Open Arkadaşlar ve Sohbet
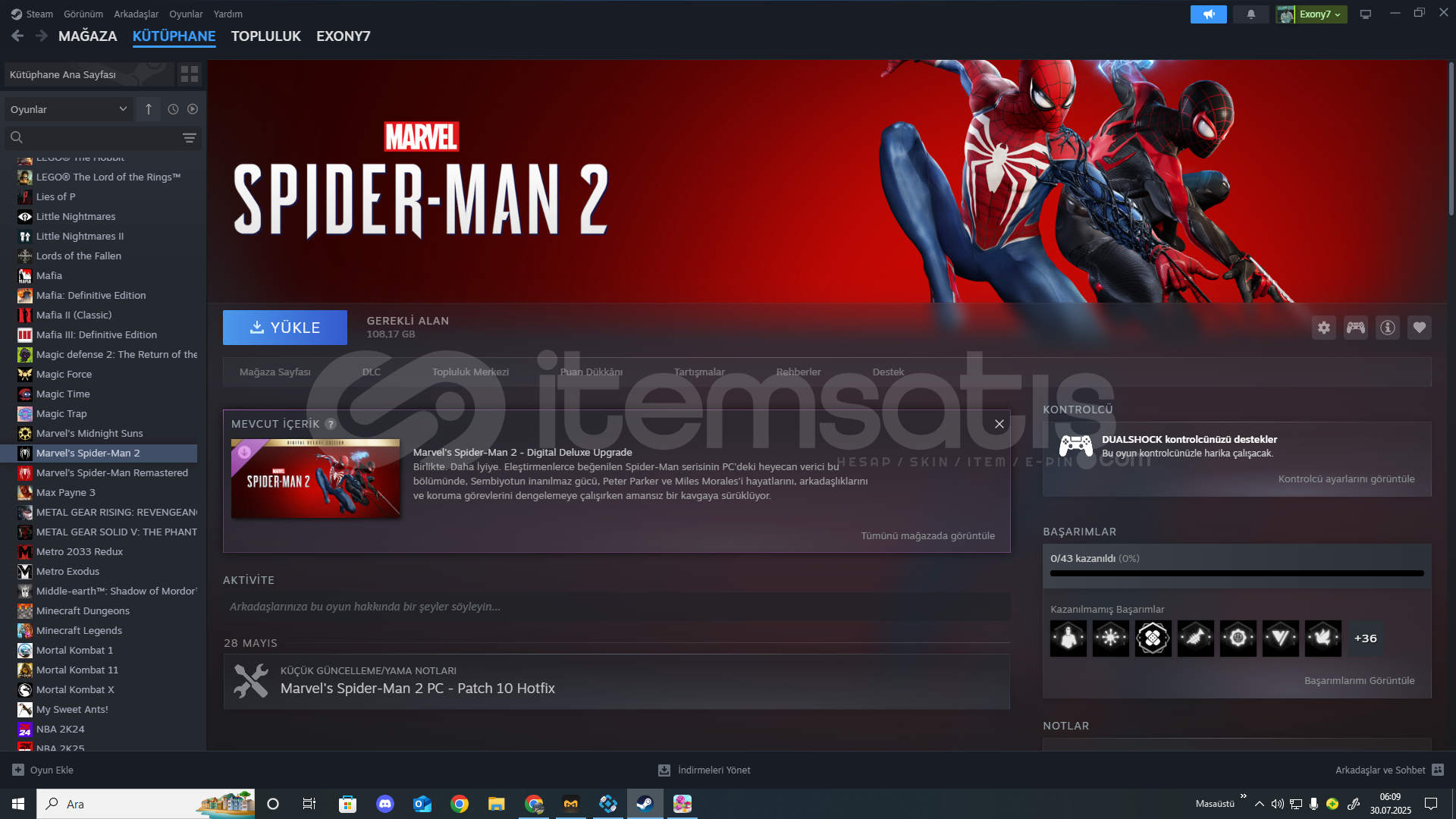This screenshot has height=819, width=1456. point(1389,770)
